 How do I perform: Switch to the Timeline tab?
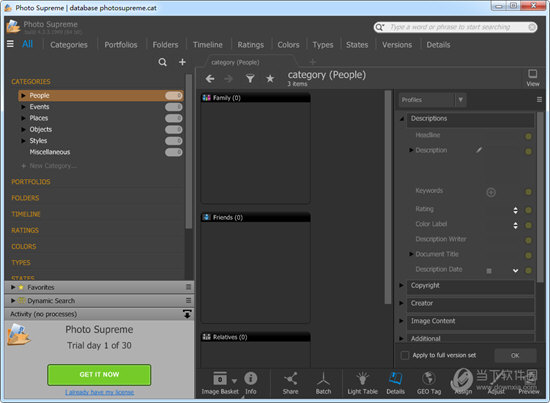click(208, 45)
